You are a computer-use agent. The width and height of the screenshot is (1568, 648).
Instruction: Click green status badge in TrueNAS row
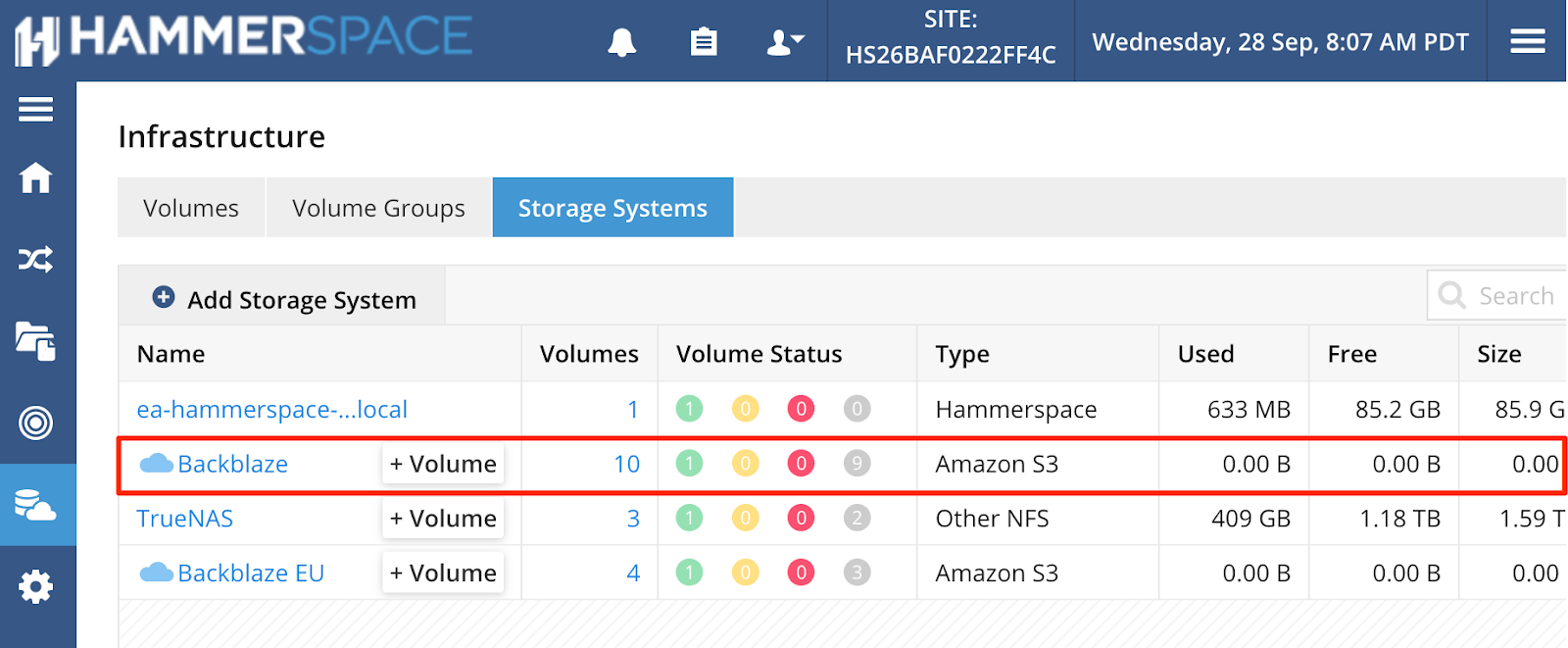coord(689,518)
